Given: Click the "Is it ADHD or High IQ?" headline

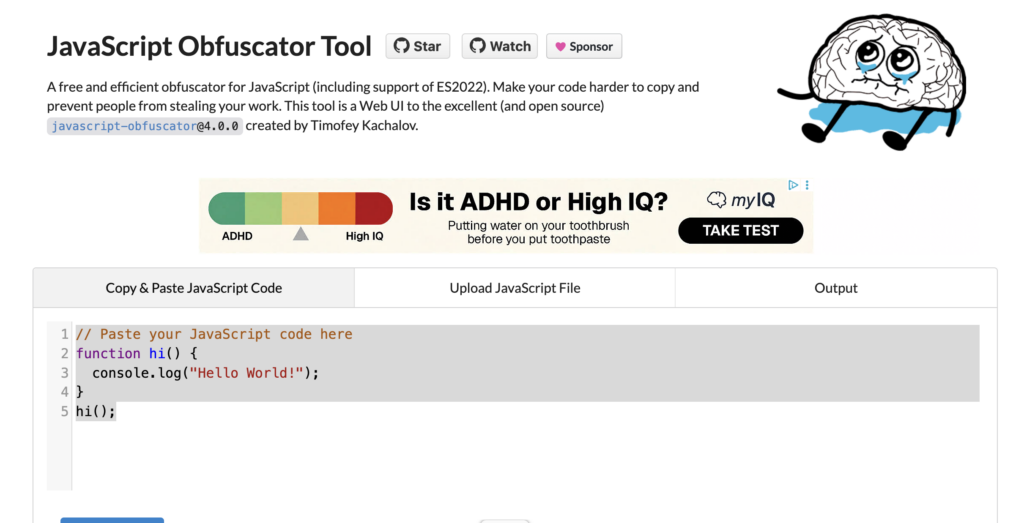Looking at the screenshot, I should [538, 202].
